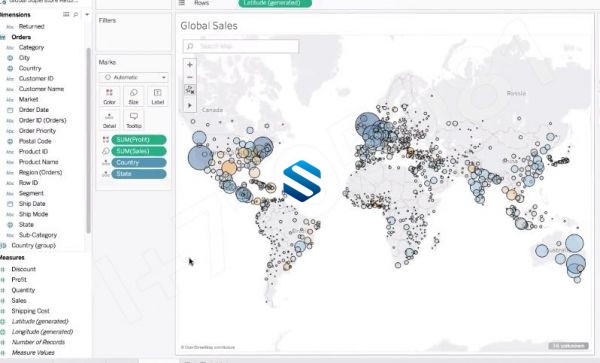This screenshot has height=363, width=600.
Task: Click the calendar icon next to Order Date
Action: tap(10, 110)
